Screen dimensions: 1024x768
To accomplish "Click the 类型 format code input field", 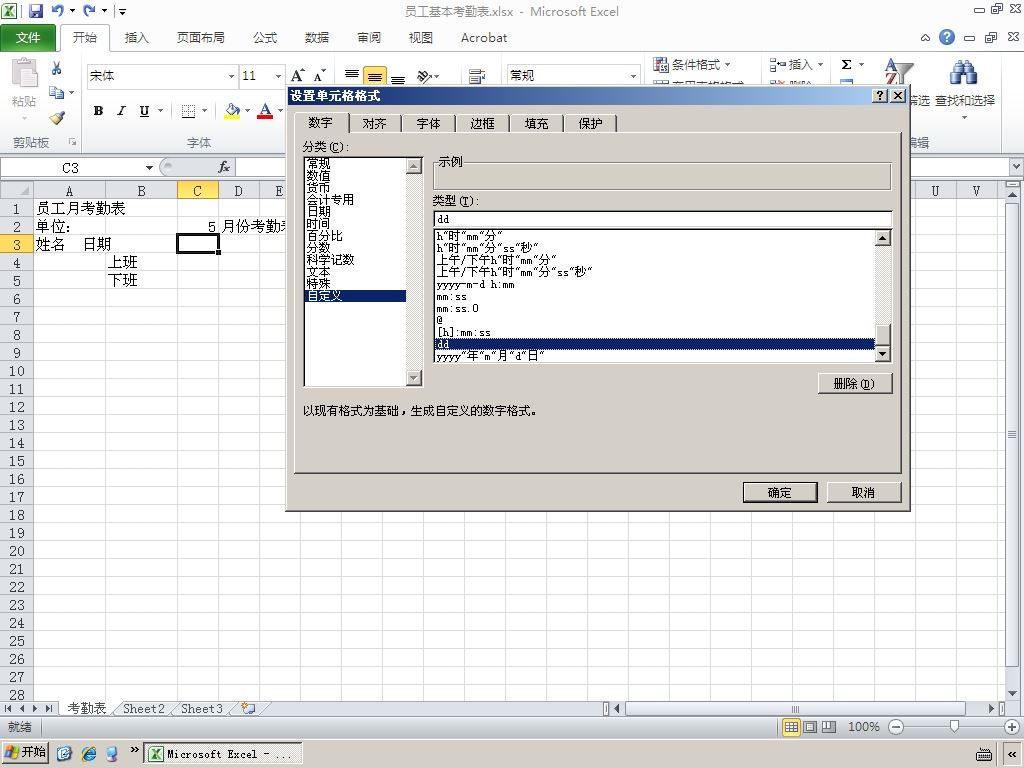I will pos(662,219).
